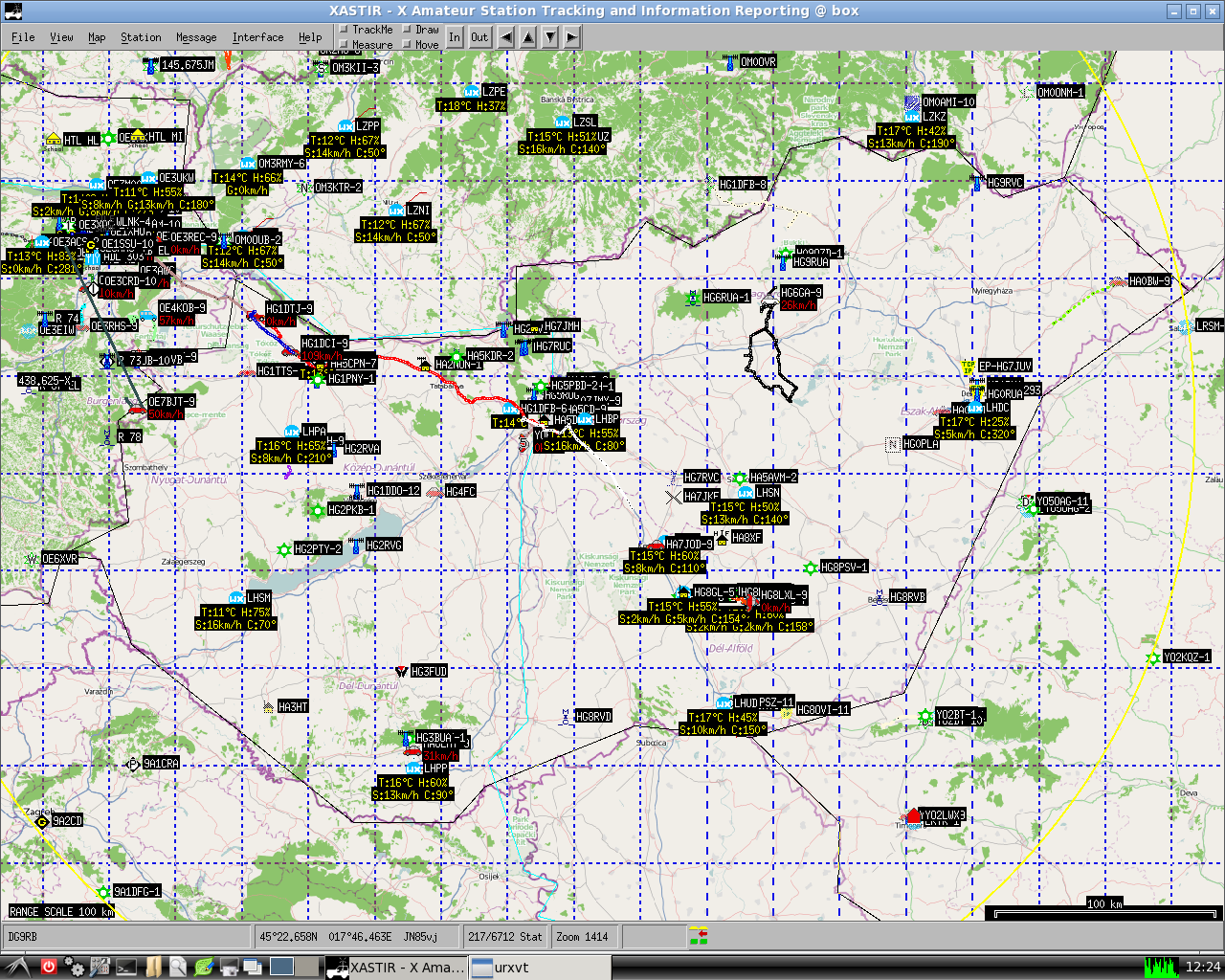Select the HA5AVM-2 star icon

pos(740,478)
